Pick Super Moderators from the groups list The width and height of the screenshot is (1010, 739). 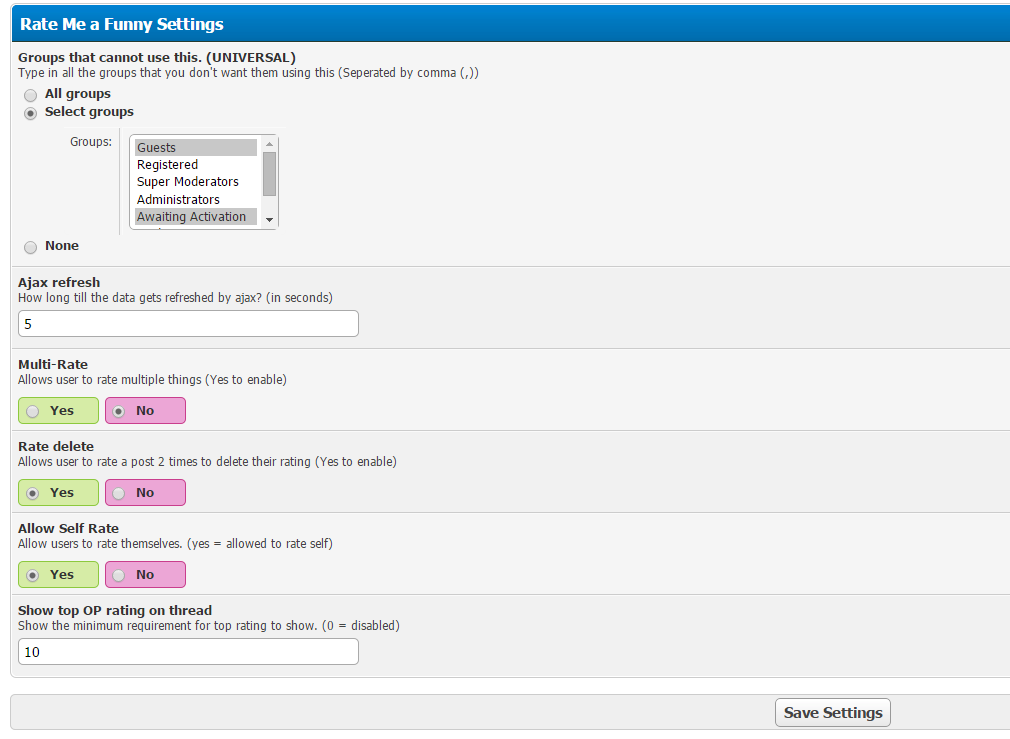(x=196, y=182)
